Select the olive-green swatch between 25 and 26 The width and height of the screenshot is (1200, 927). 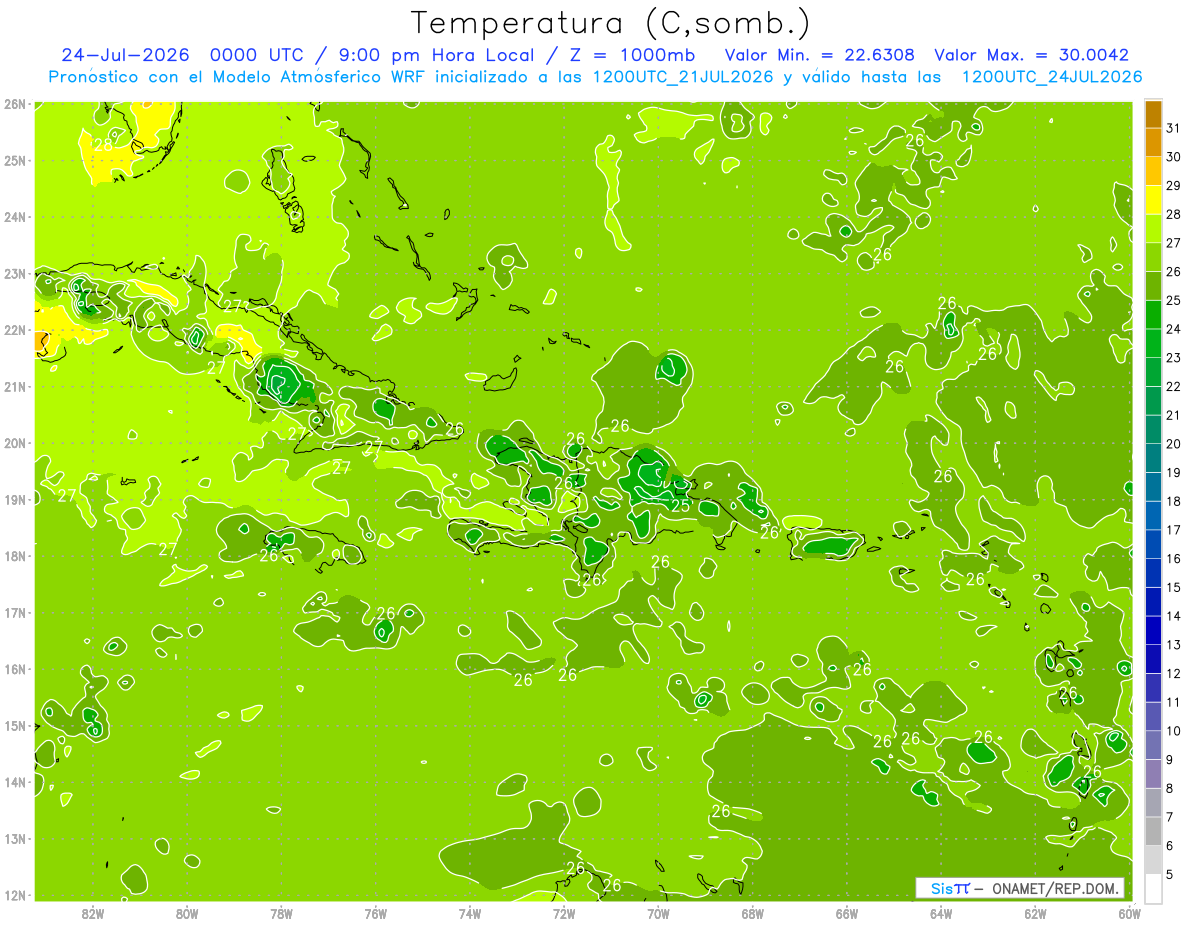pyautogui.click(x=1153, y=286)
